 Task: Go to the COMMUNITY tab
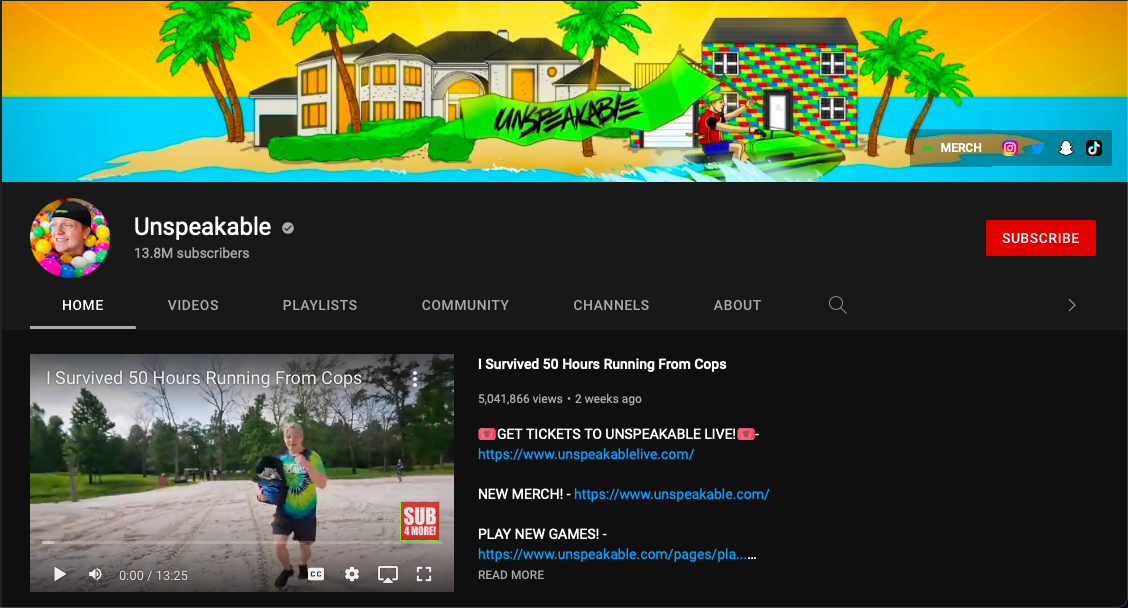[465, 305]
